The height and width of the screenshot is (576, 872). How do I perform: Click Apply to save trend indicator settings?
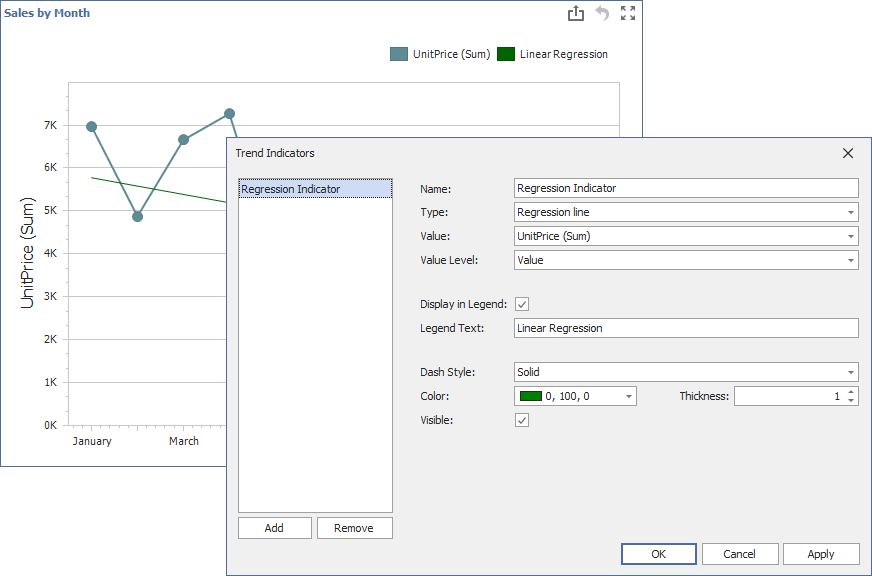820,553
